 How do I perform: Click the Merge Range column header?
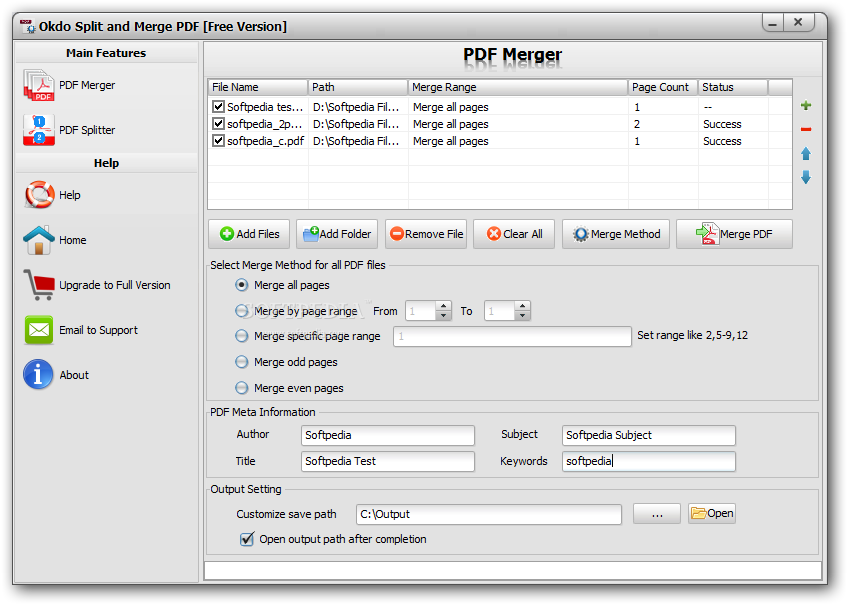click(518, 87)
